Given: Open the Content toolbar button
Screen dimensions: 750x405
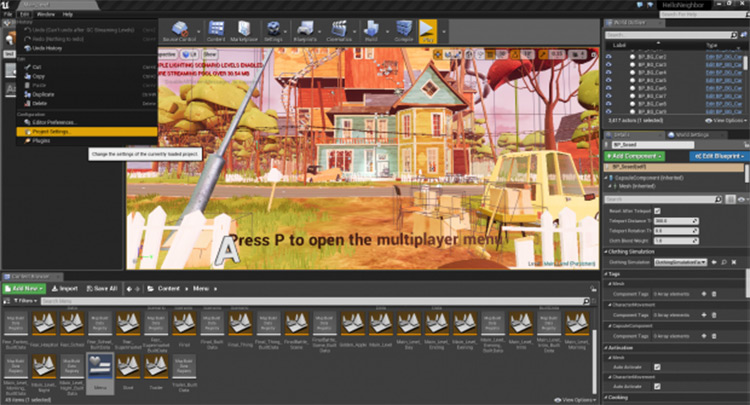Looking at the screenshot, I should (216, 32).
